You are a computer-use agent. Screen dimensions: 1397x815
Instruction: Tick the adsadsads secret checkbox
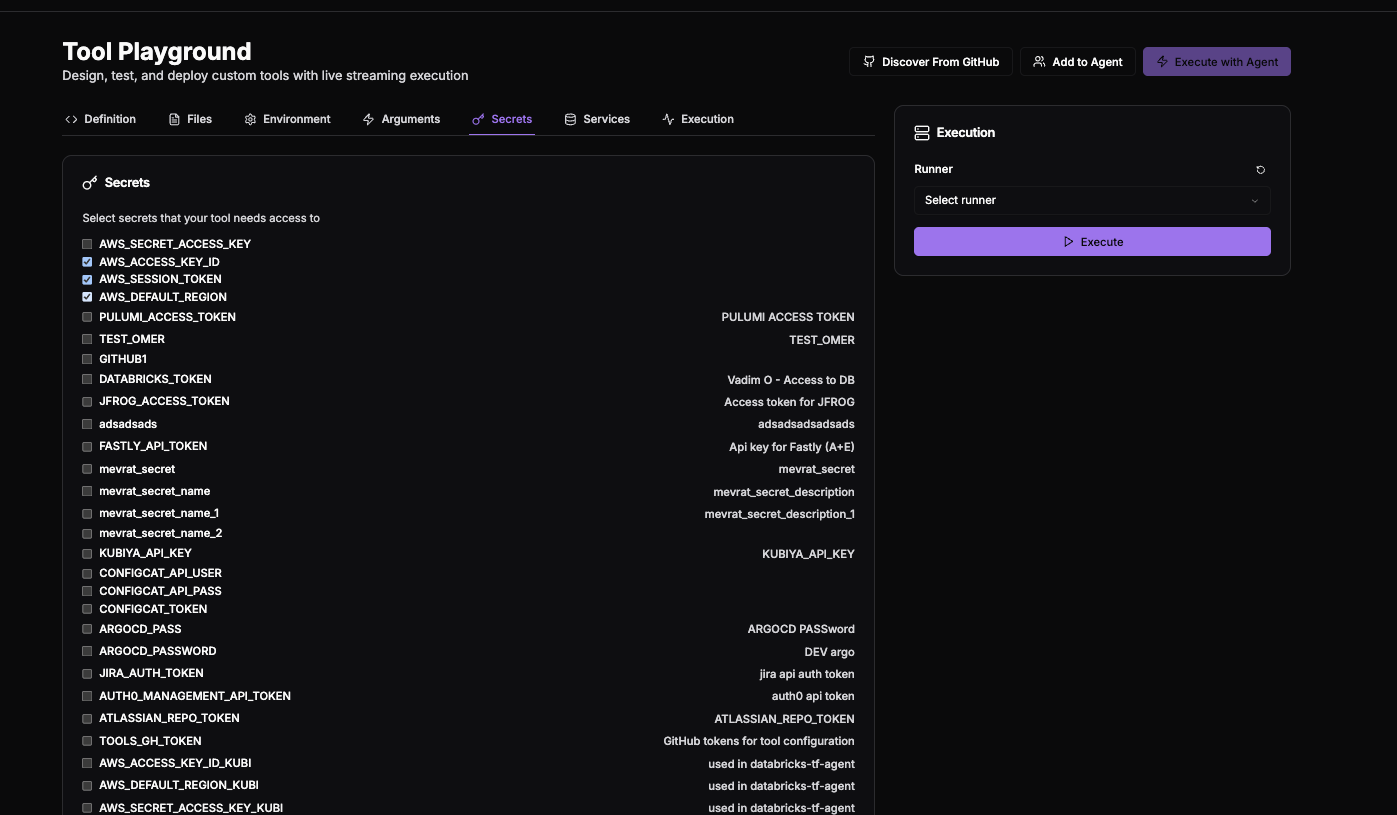click(87, 424)
